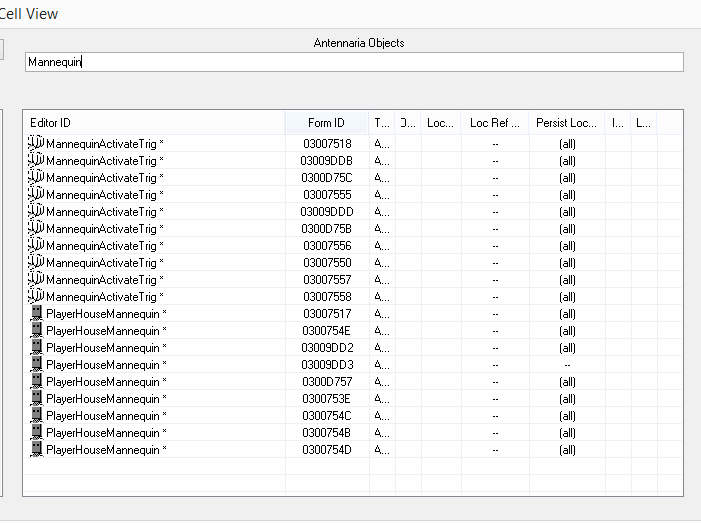
Task: Select Form ID cell 03007556
Action: point(327,246)
